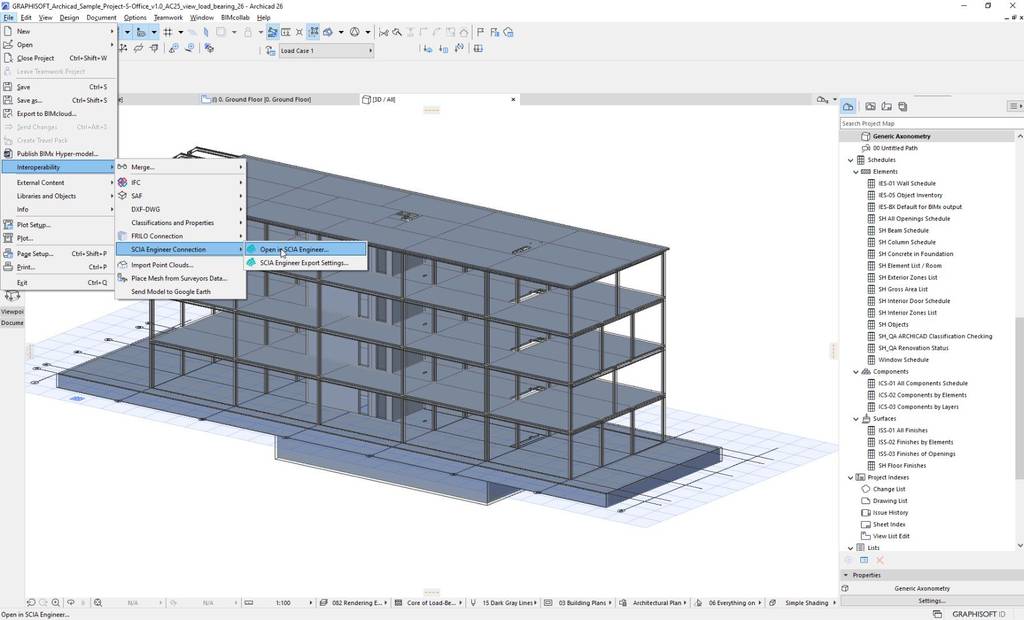Screen dimensions: 1024x620
Task: Open the Publisher Sets icon
Action: (902, 106)
